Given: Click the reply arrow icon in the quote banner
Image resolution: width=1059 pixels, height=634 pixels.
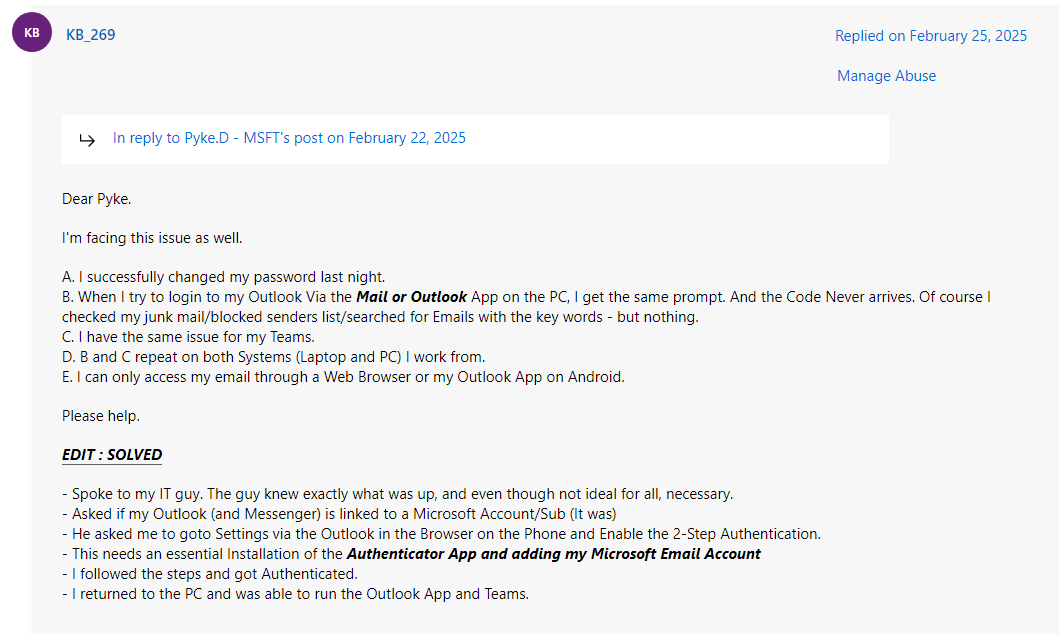Looking at the screenshot, I should [87, 139].
